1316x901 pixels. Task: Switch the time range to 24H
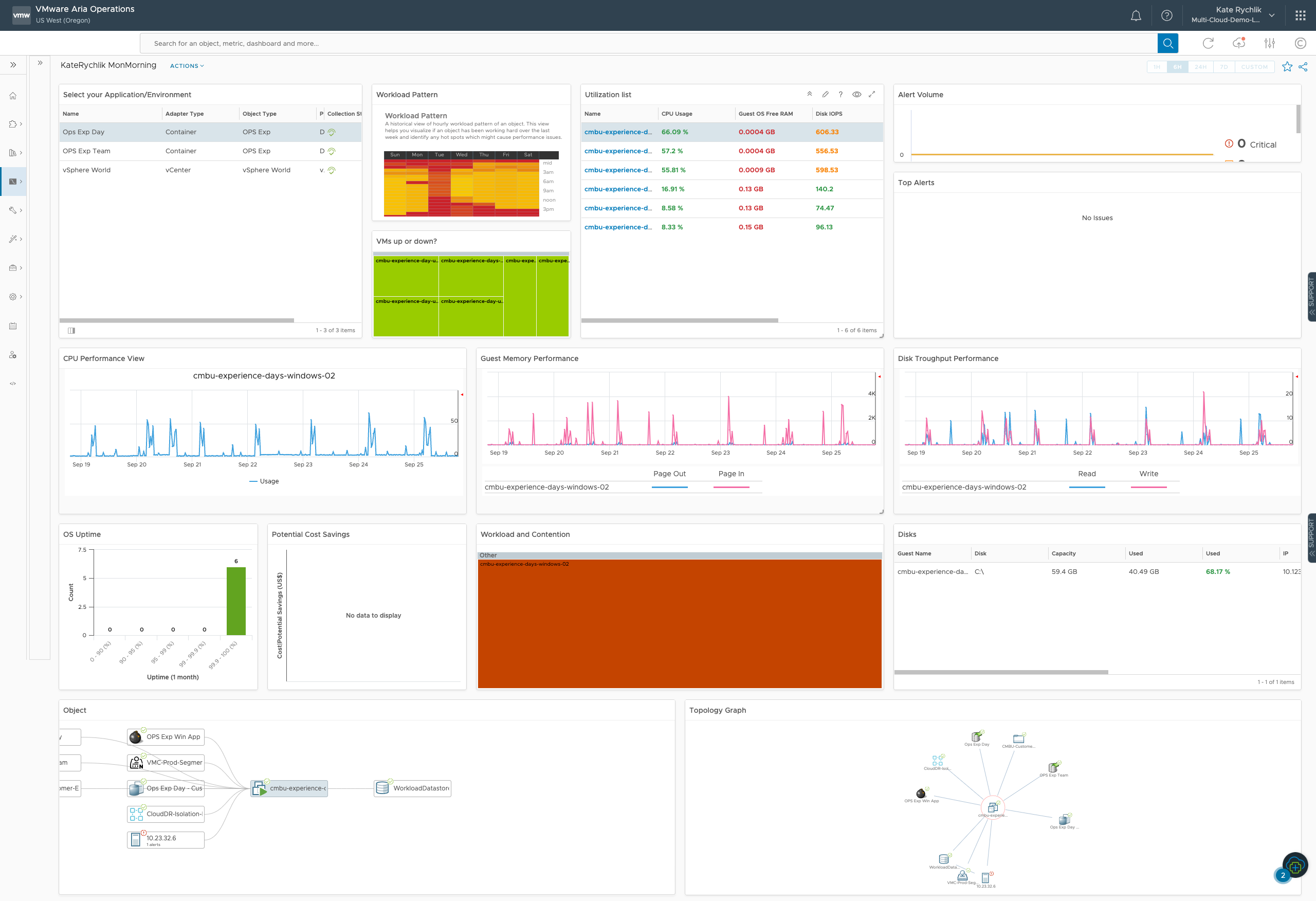pyautogui.click(x=1200, y=67)
